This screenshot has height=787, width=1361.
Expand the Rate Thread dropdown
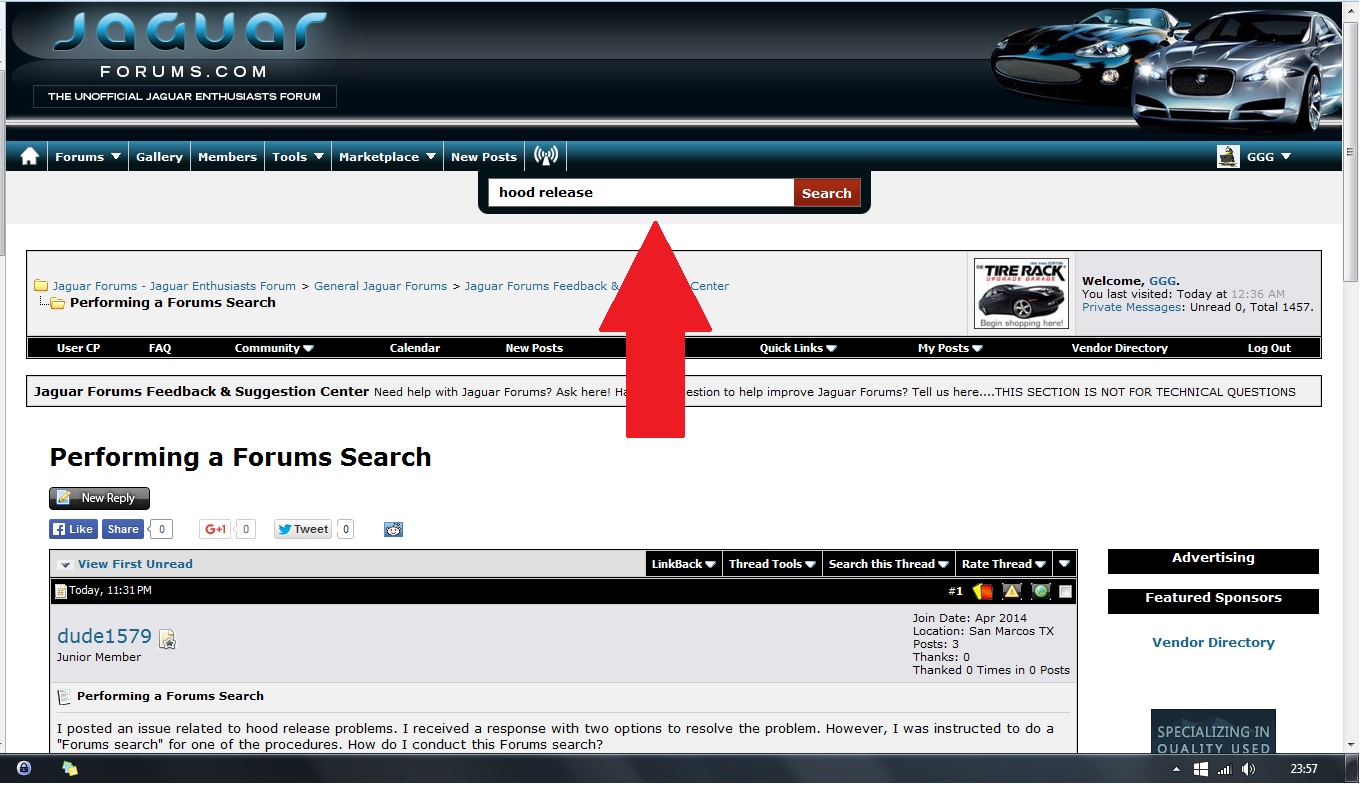1004,564
